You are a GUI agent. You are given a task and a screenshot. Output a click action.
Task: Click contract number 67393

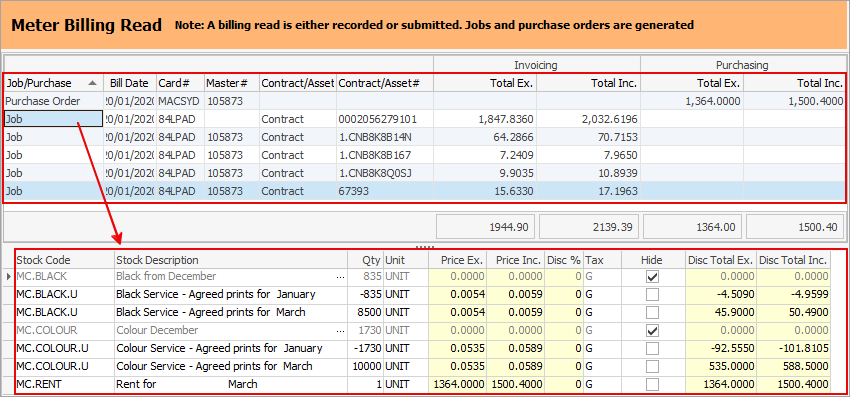click(x=352, y=191)
